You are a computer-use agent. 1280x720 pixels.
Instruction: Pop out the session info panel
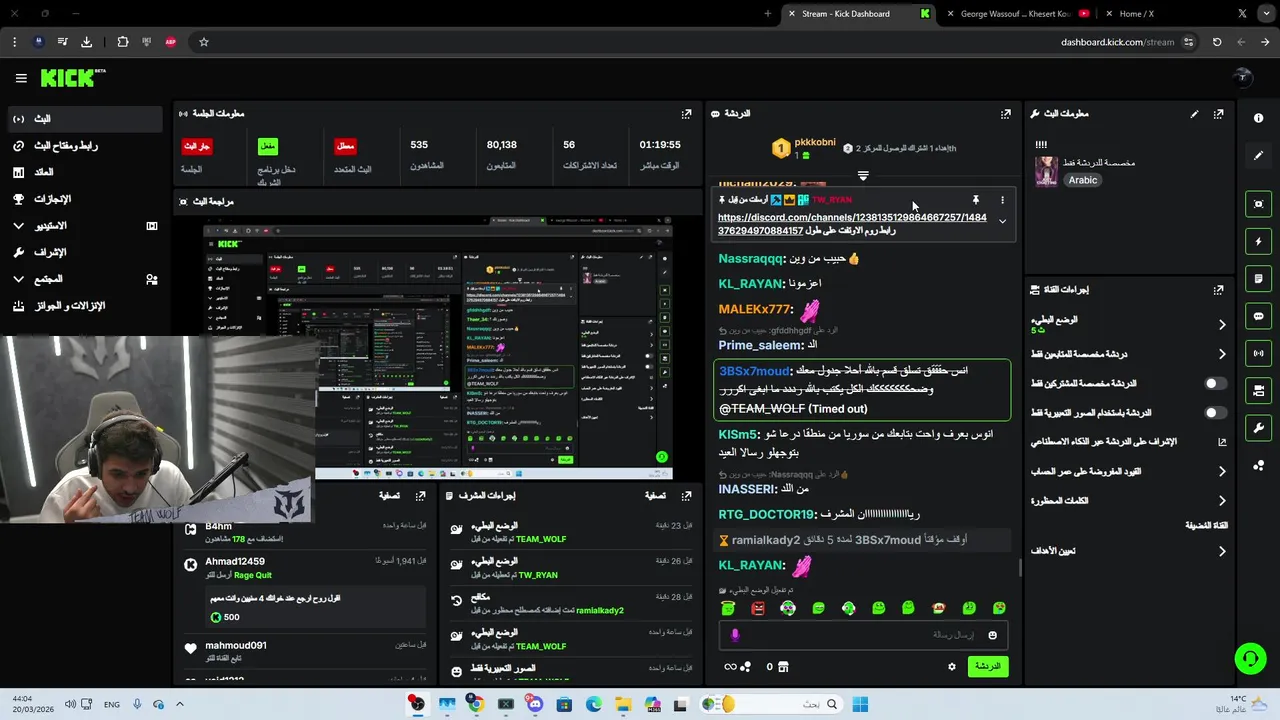[x=686, y=114]
